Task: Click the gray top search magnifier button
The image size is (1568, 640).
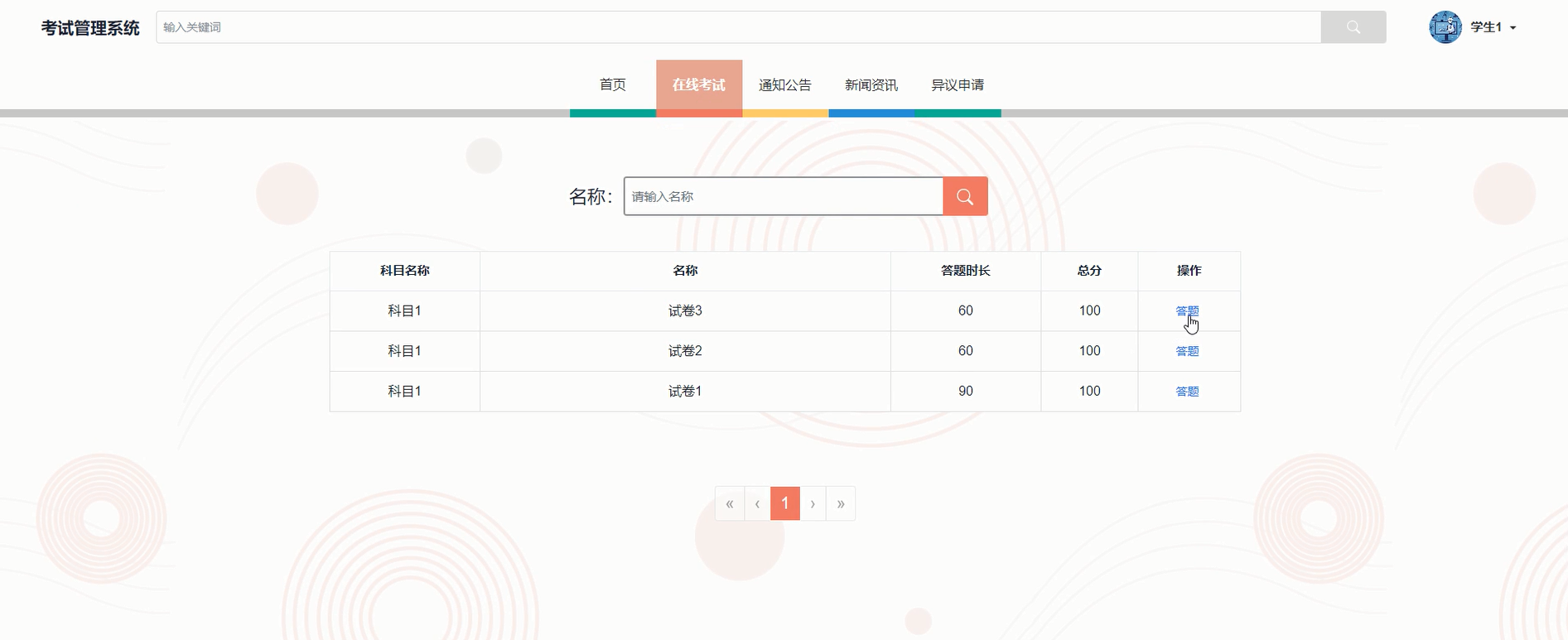Action: tap(1353, 27)
